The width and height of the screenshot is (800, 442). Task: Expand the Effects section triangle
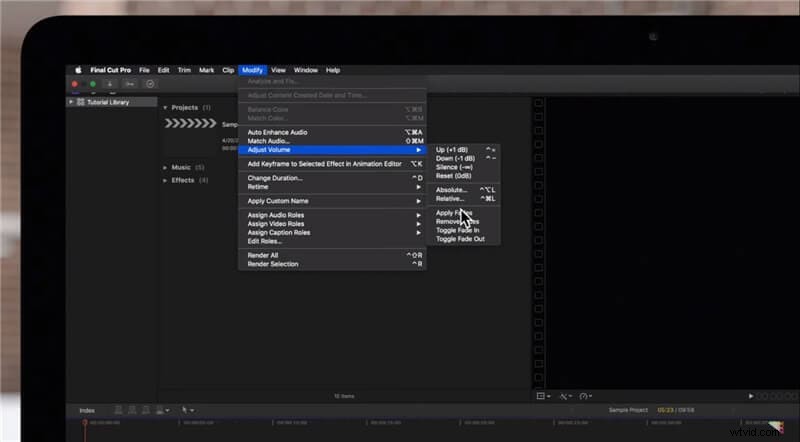(x=165, y=180)
